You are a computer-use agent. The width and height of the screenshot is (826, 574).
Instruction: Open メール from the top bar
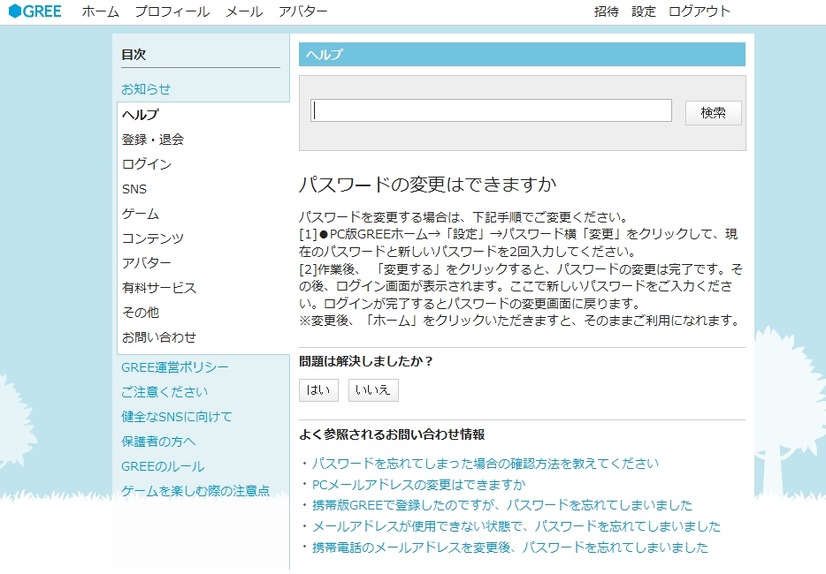pyautogui.click(x=244, y=12)
